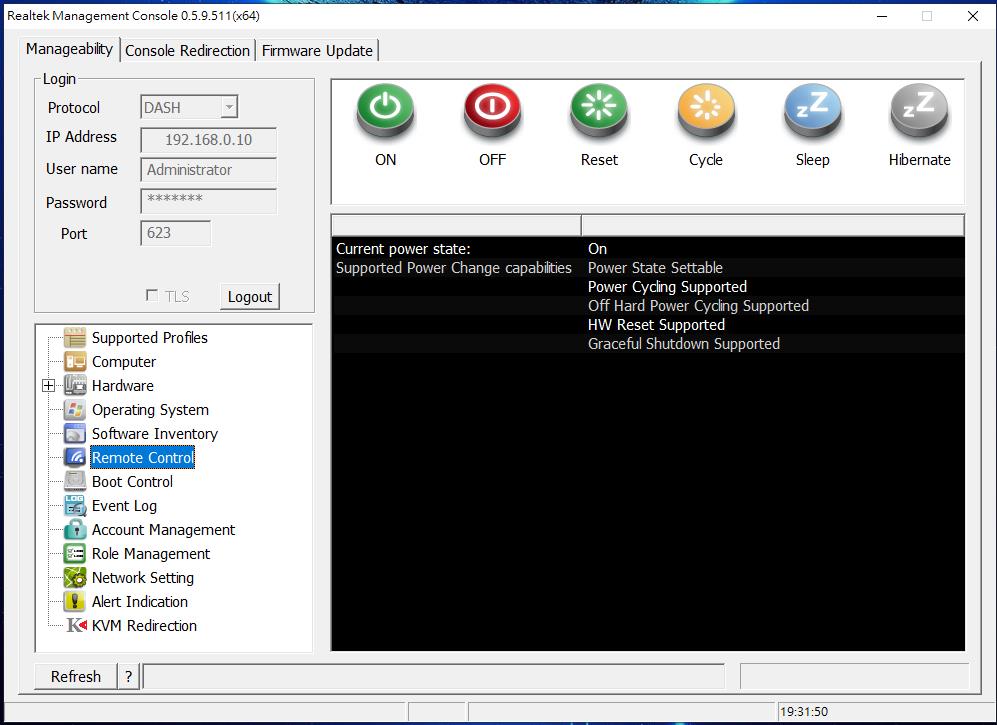Viewport: 997px width, 725px height.
Task: Open the Software Inventory tree label
Action: (x=155, y=434)
